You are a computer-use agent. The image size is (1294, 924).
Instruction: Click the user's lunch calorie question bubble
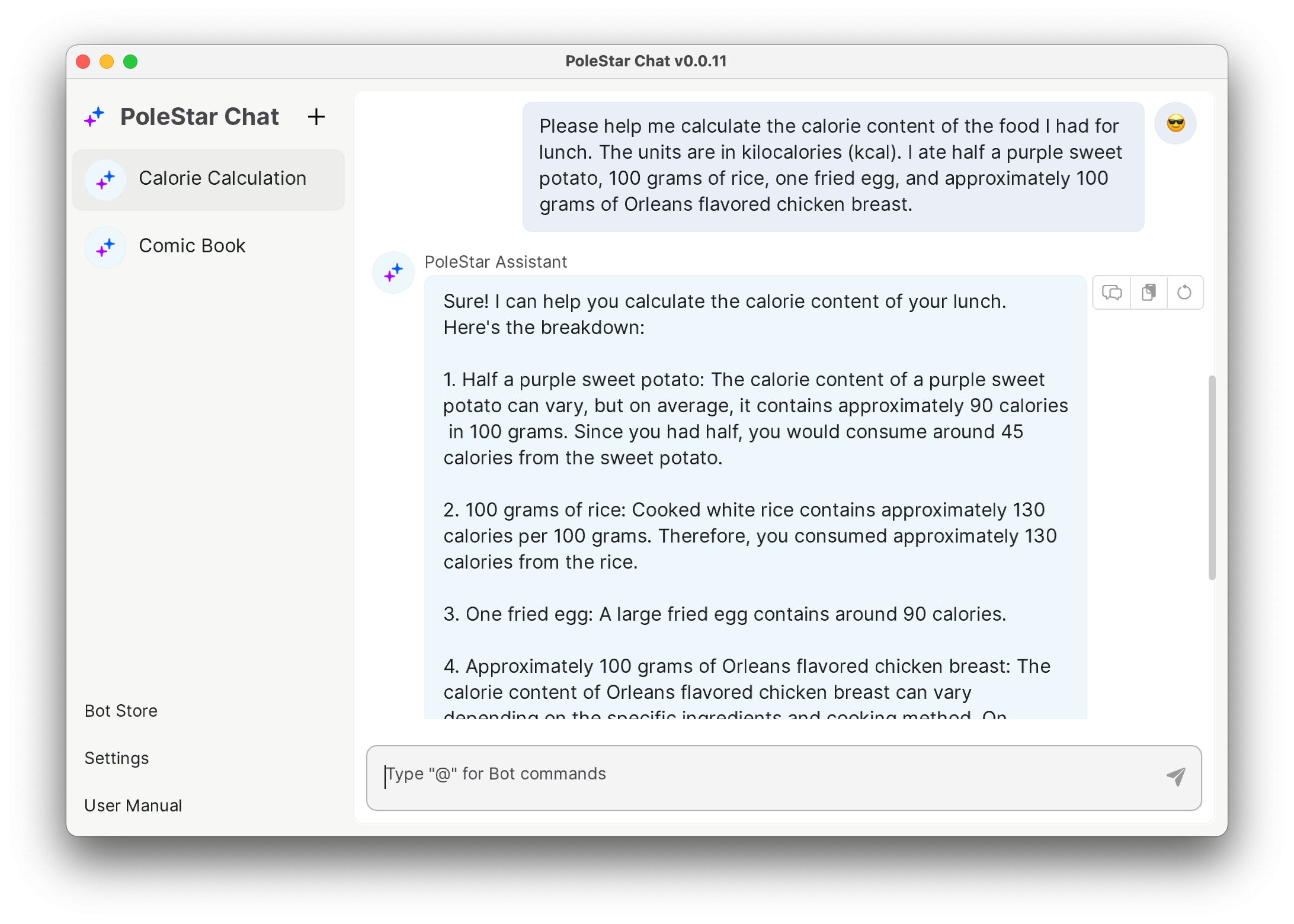pyautogui.click(x=832, y=166)
